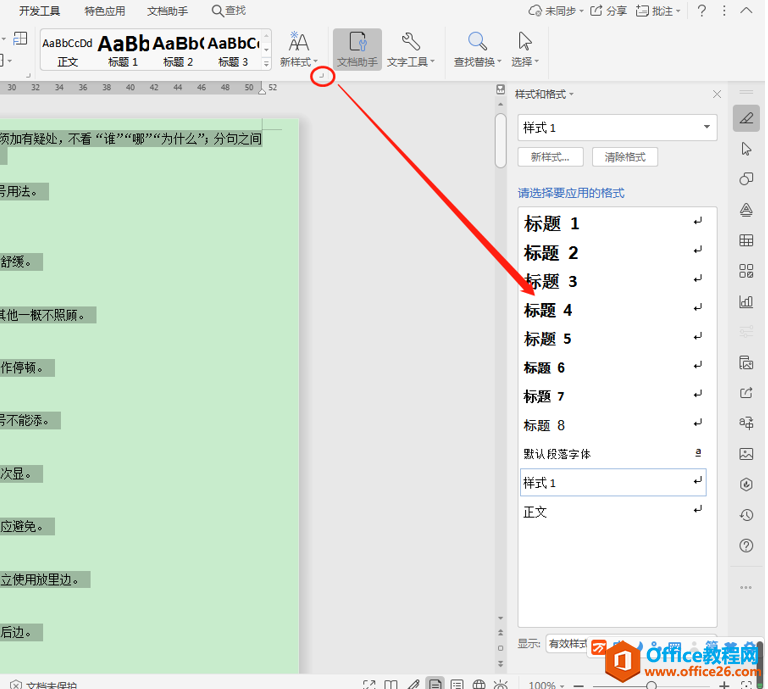Screen dimensions: 768x689
Task: Click the 查找 search box in ribbon
Action: tap(229, 10)
